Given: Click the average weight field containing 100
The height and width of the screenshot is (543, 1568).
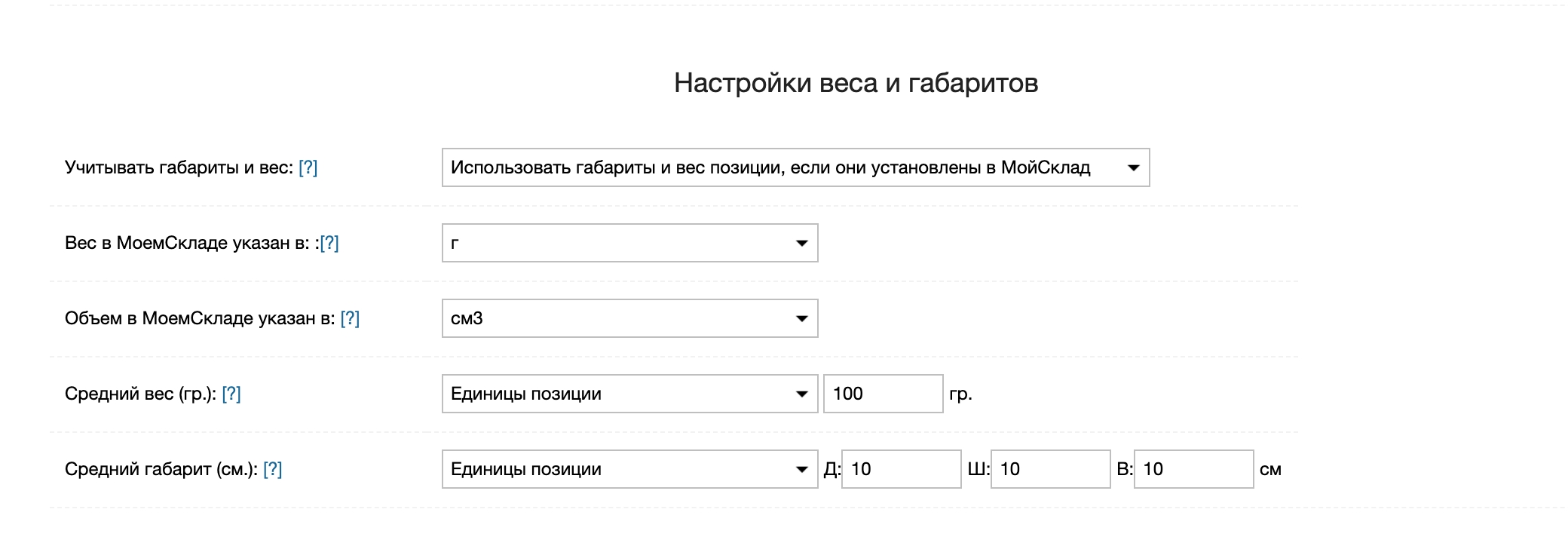Looking at the screenshot, I should pos(883,394).
